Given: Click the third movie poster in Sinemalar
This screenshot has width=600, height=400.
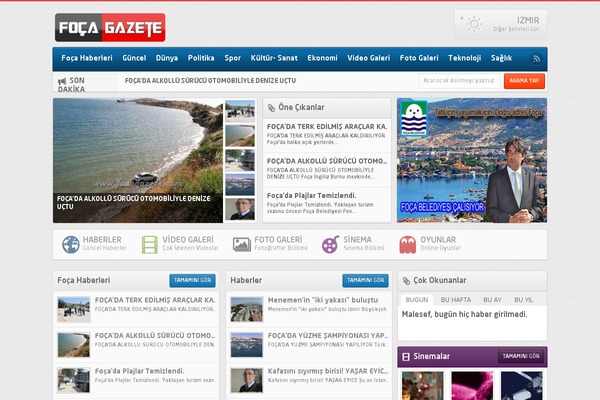Looking at the screenshot, I should 522,385.
